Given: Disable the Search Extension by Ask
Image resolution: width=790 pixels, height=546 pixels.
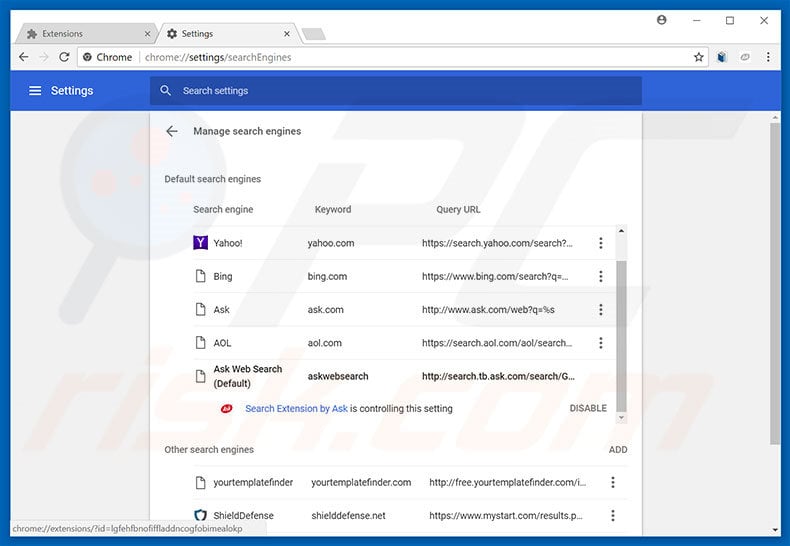Looking at the screenshot, I should click(x=588, y=408).
